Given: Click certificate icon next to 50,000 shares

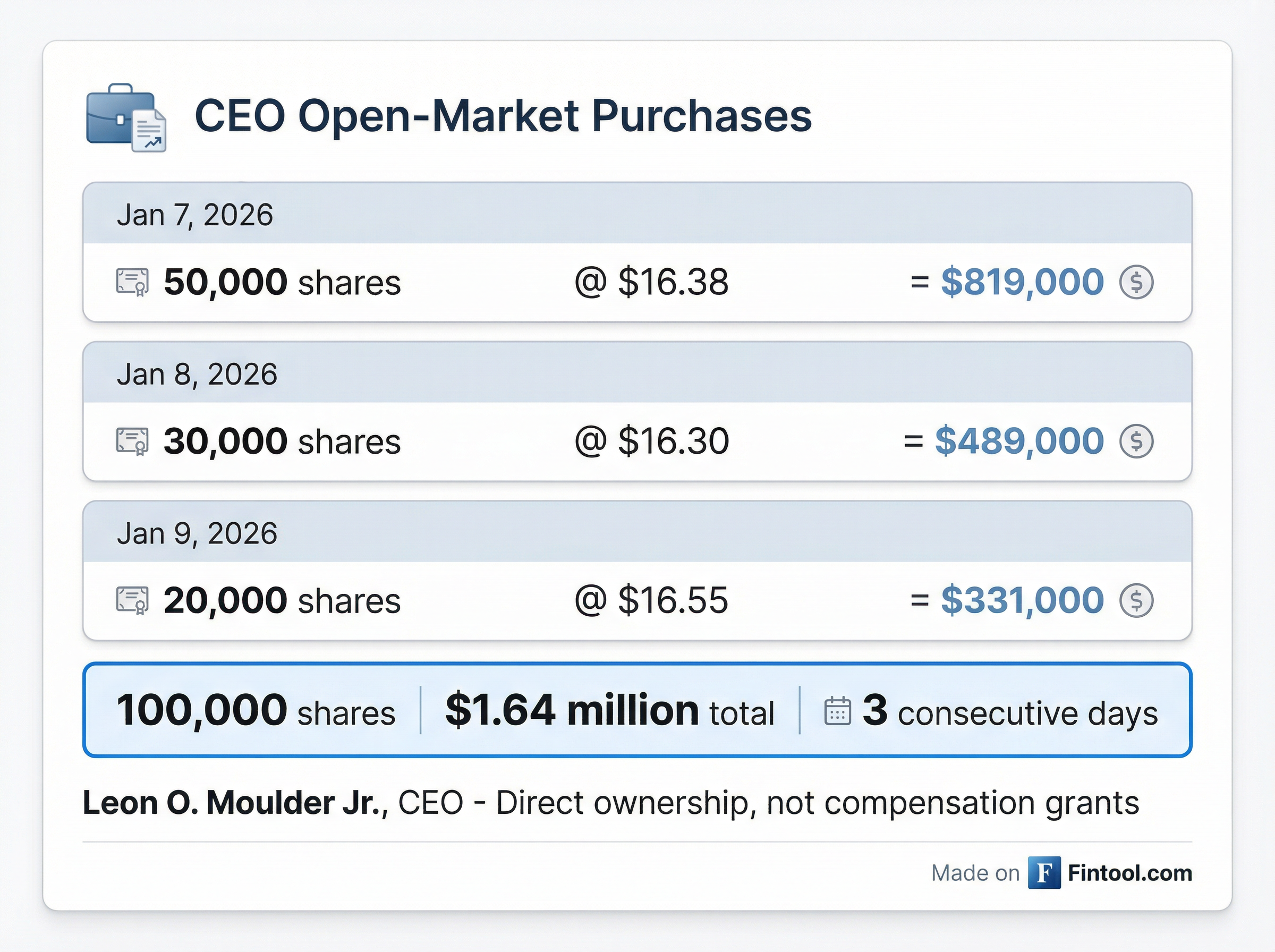Looking at the screenshot, I should pyautogui.click(x=132, y=282).
